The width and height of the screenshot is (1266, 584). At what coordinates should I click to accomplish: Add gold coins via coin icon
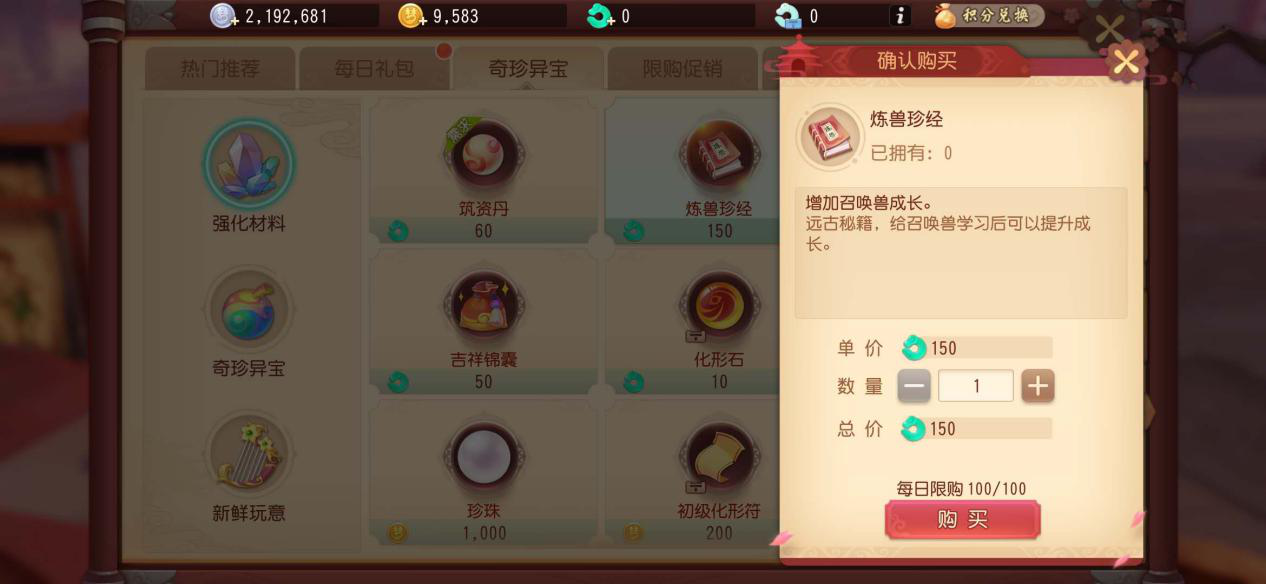(412, 16)
